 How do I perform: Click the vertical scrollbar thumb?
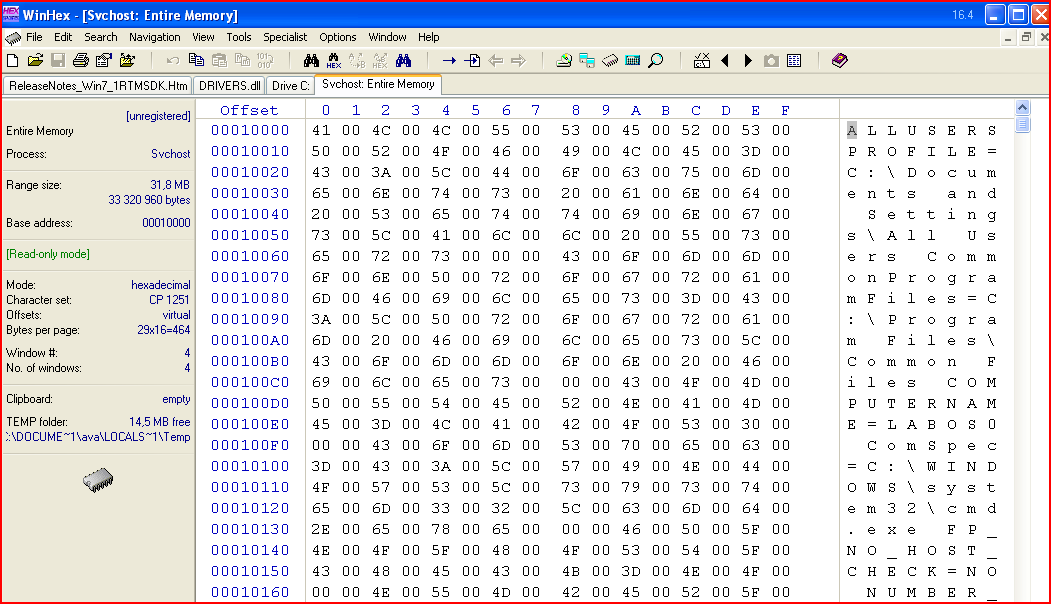(x=1022, y=124)
